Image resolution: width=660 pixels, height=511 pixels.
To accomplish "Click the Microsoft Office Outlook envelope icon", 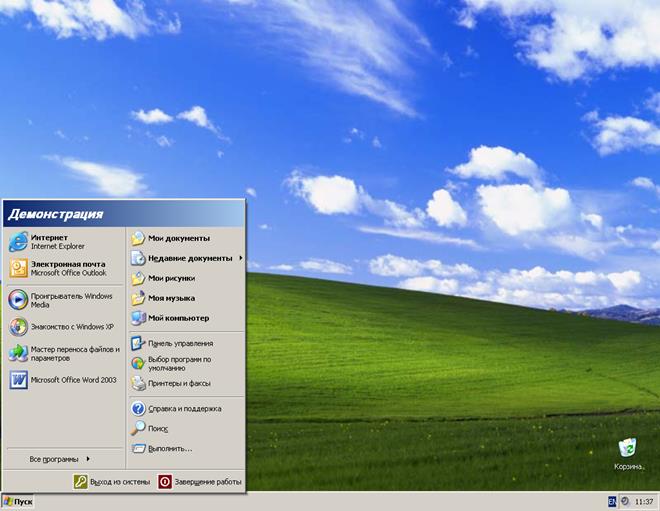I will [19, 268].
